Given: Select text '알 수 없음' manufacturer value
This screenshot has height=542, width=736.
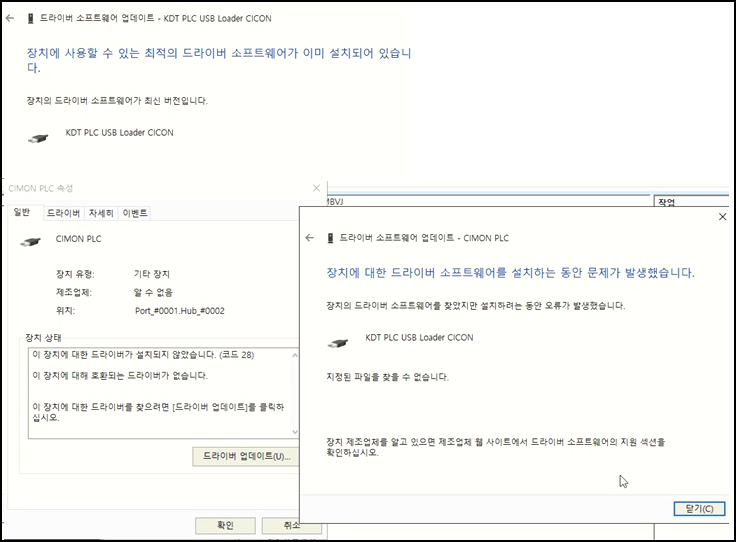Looking at the screenshot, I should tap(153, 292).
